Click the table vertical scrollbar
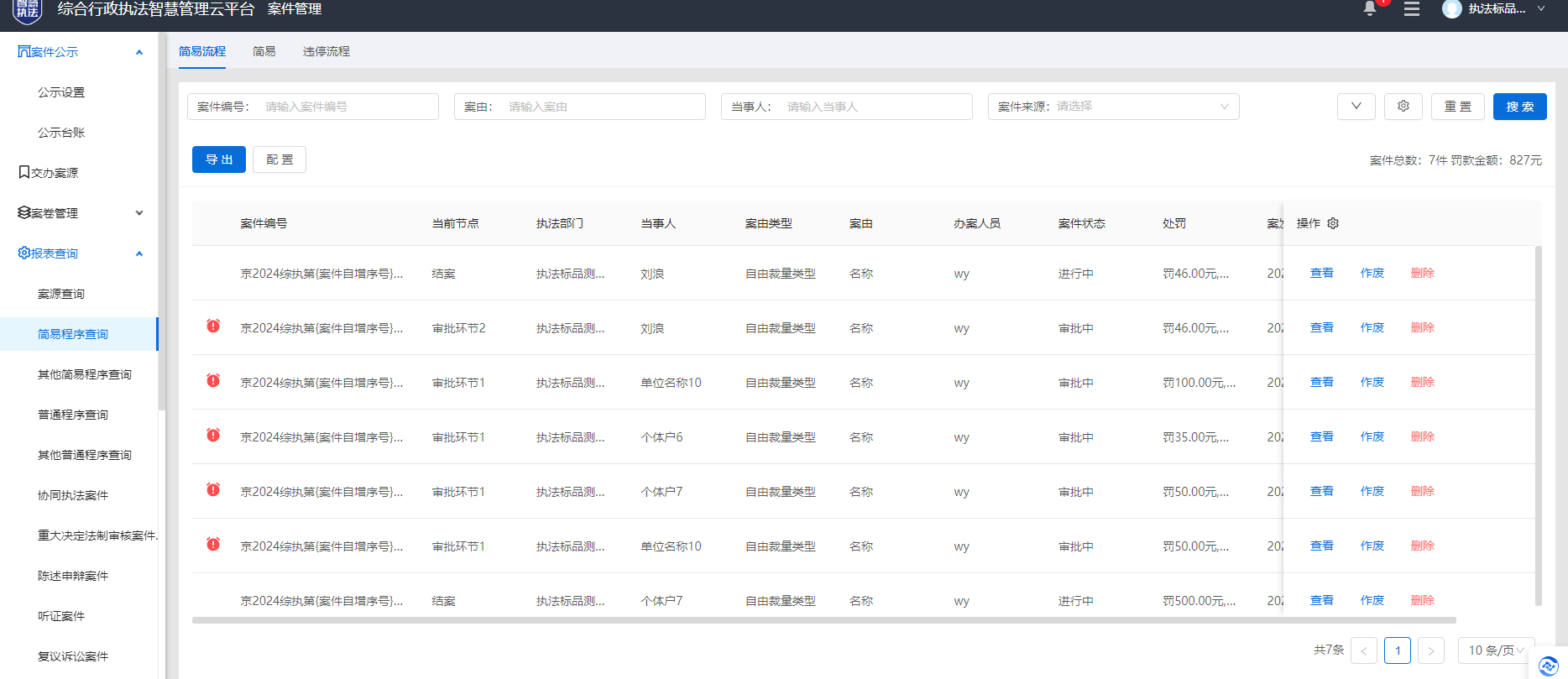 [x=1538, y=426]
